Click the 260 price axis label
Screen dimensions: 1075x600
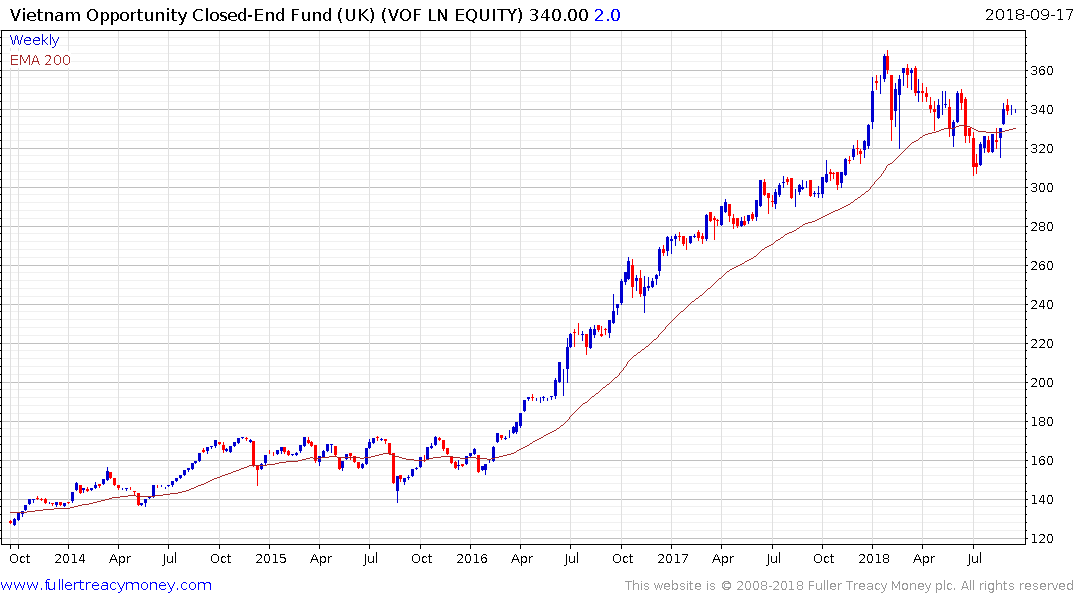1042,265
